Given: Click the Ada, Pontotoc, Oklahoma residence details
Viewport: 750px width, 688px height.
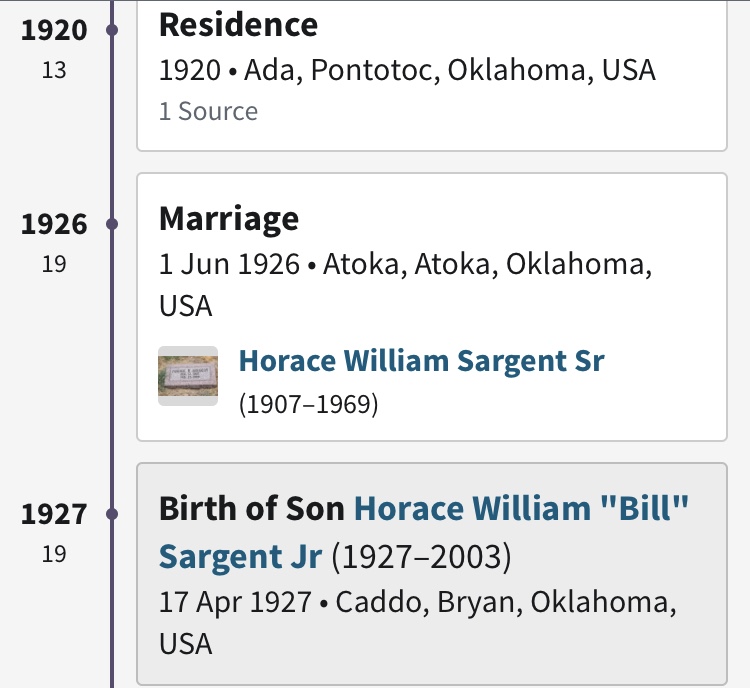Looking at the screenshot, I should [x=407, y=70].
